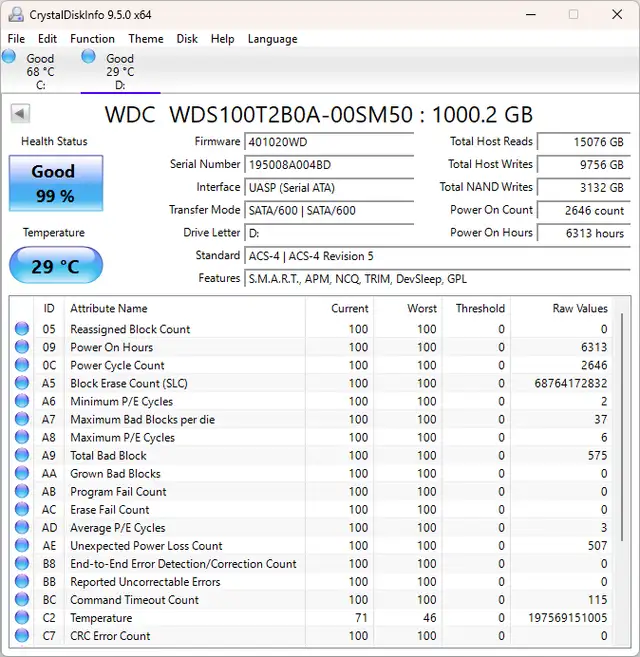
Task: Click the attribute list vertical scrollbar
Action: click(622, 427)
